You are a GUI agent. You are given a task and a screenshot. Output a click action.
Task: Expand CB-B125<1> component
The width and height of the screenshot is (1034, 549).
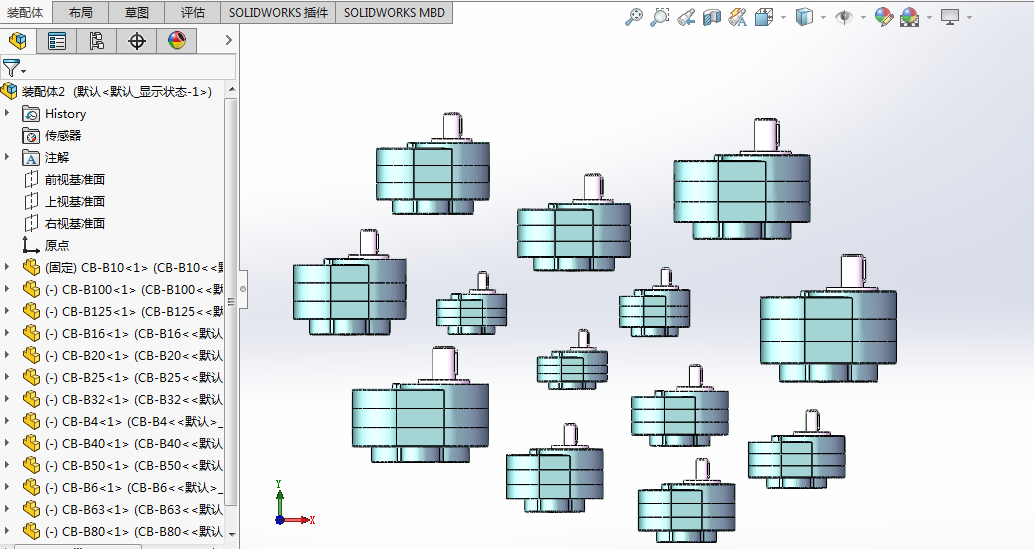[7, 311]
